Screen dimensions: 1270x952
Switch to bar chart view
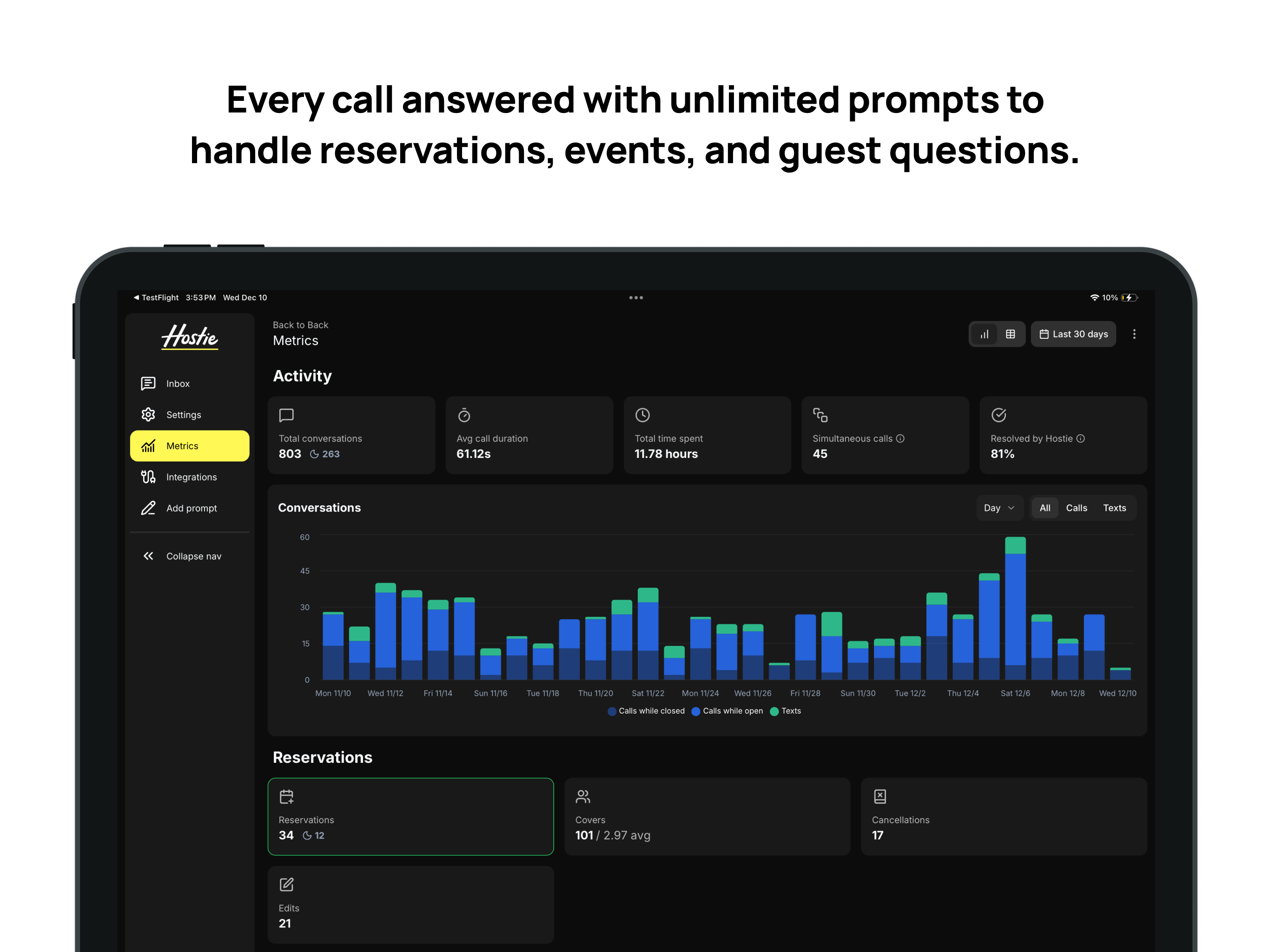click(984, 334)
